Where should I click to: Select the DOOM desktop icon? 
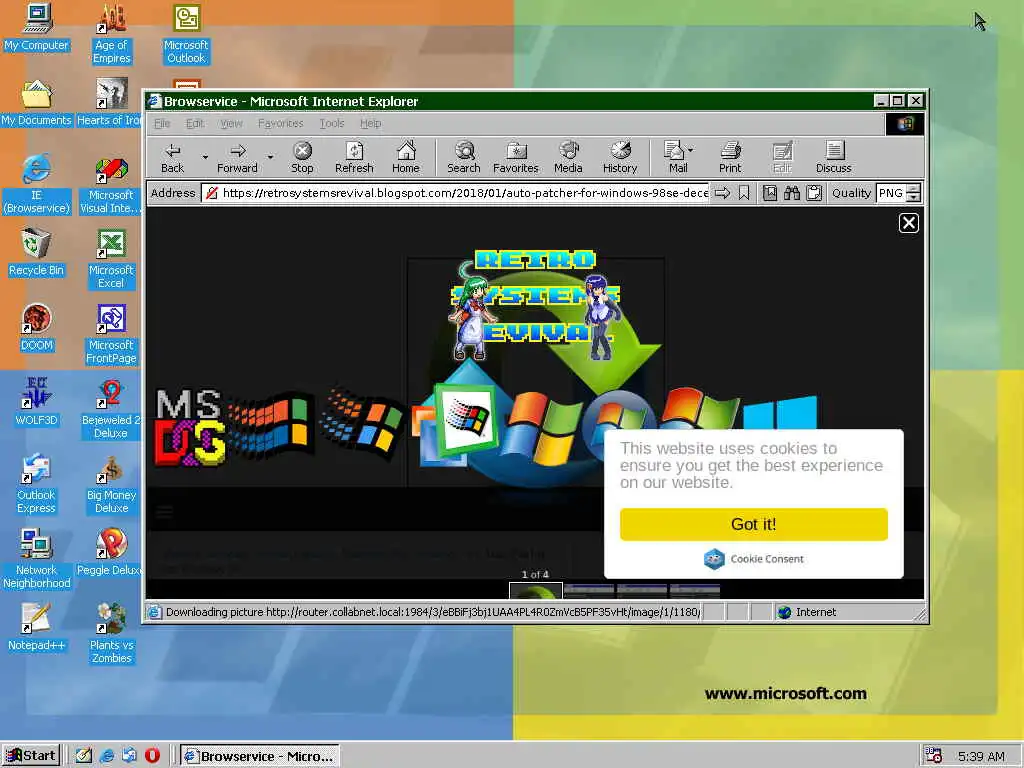[x=37, y=328]
